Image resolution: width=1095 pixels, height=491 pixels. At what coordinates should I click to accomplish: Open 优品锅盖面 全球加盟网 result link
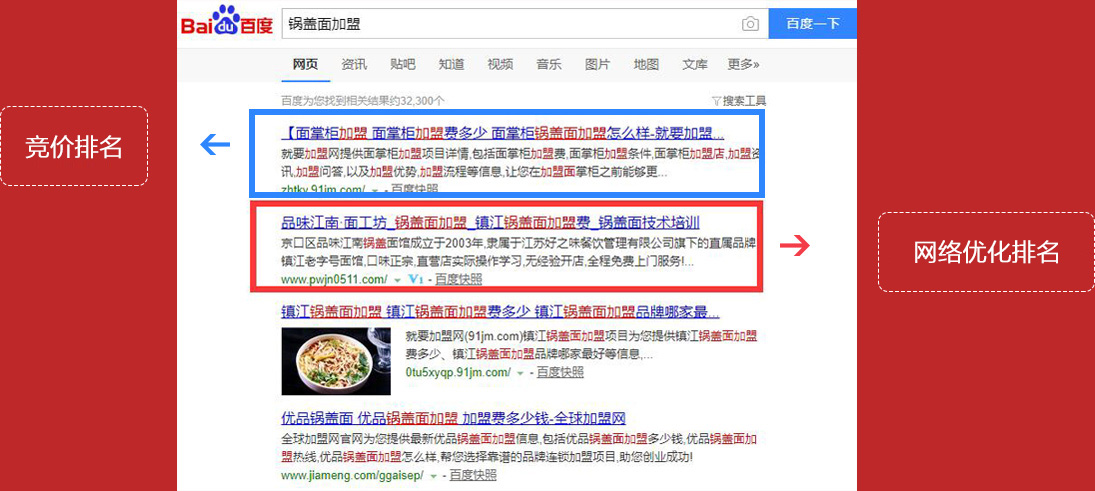tap(453, 419)
